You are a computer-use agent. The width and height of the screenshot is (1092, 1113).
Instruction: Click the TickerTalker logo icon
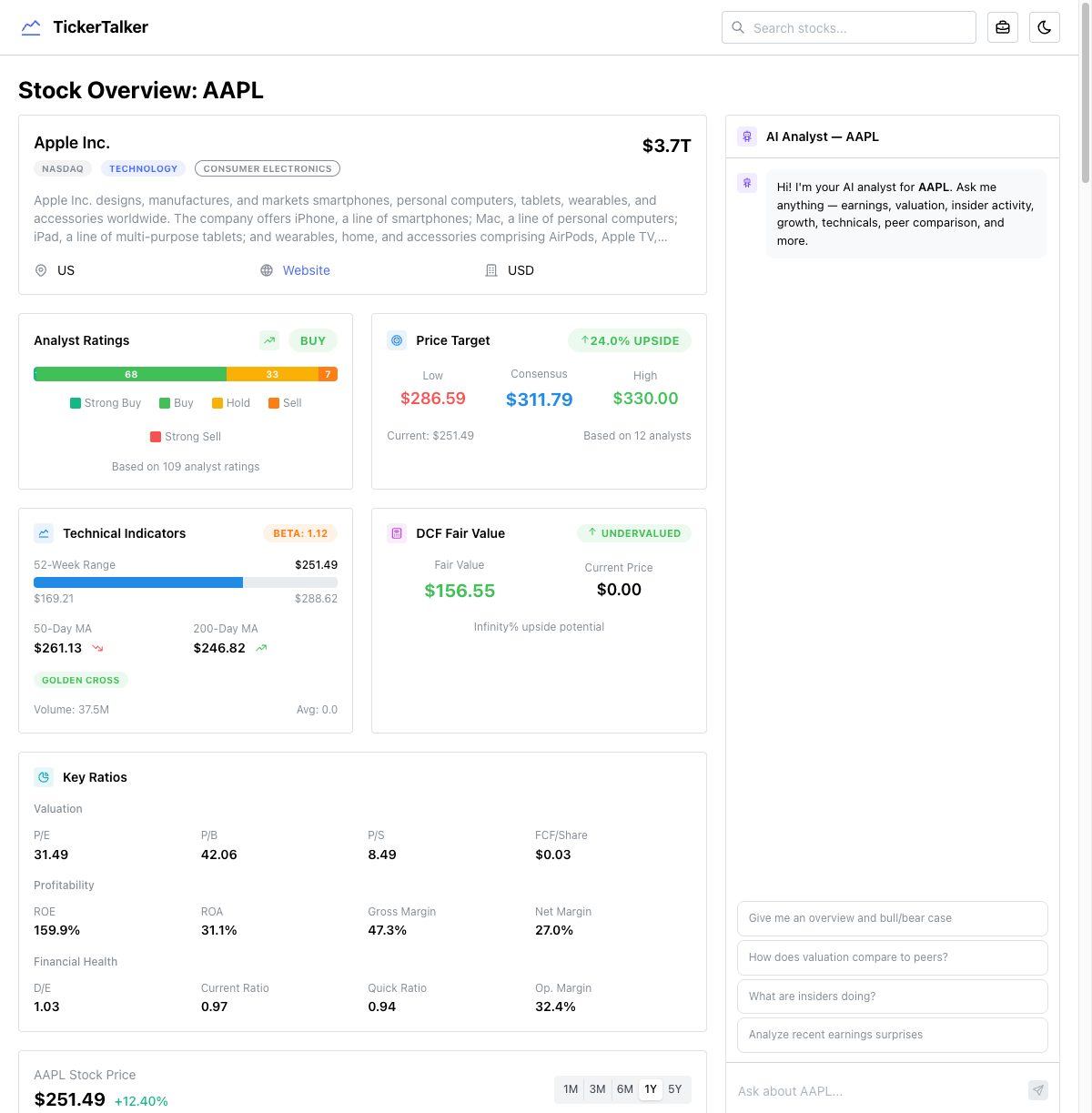tap(31, 27)
